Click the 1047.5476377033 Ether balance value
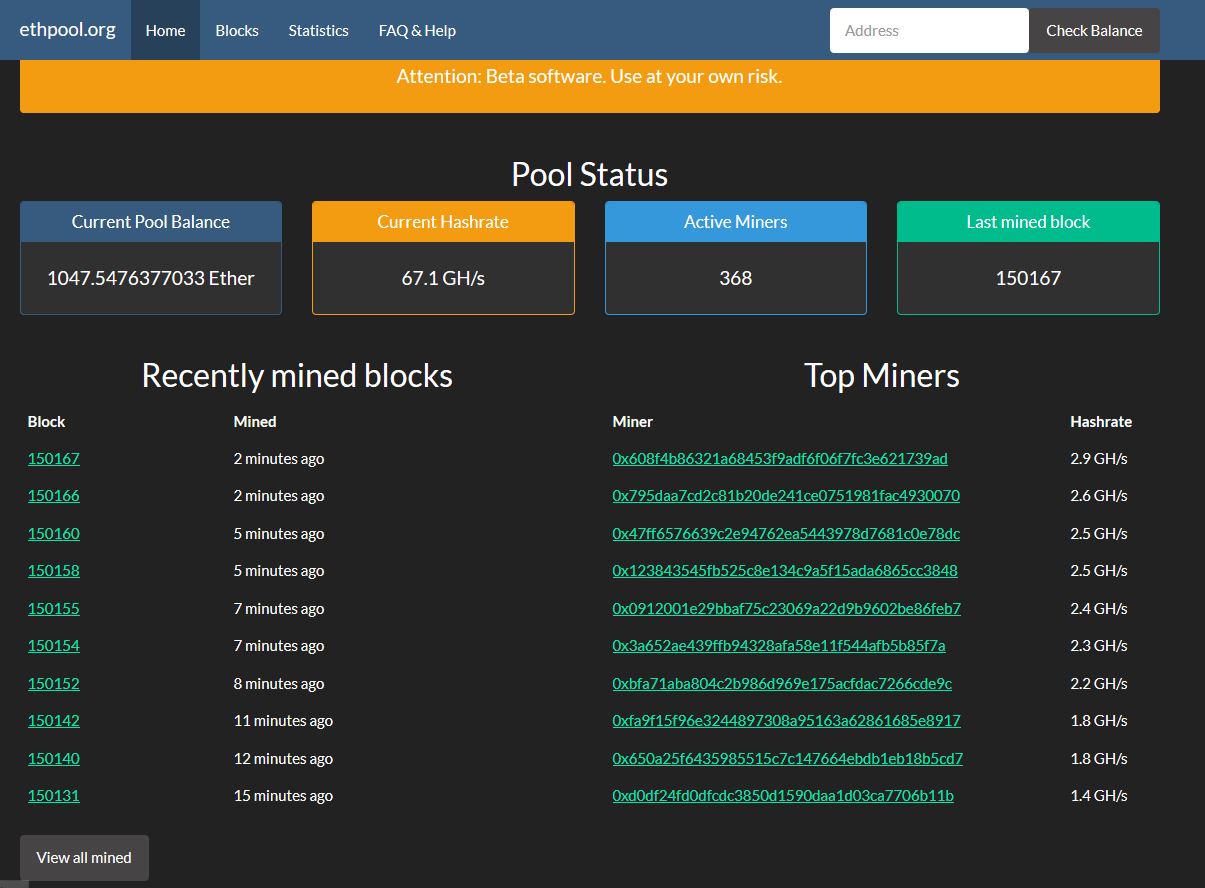Image resolution: width=1205 pixels, height=888 pixels. coord(151,278)
